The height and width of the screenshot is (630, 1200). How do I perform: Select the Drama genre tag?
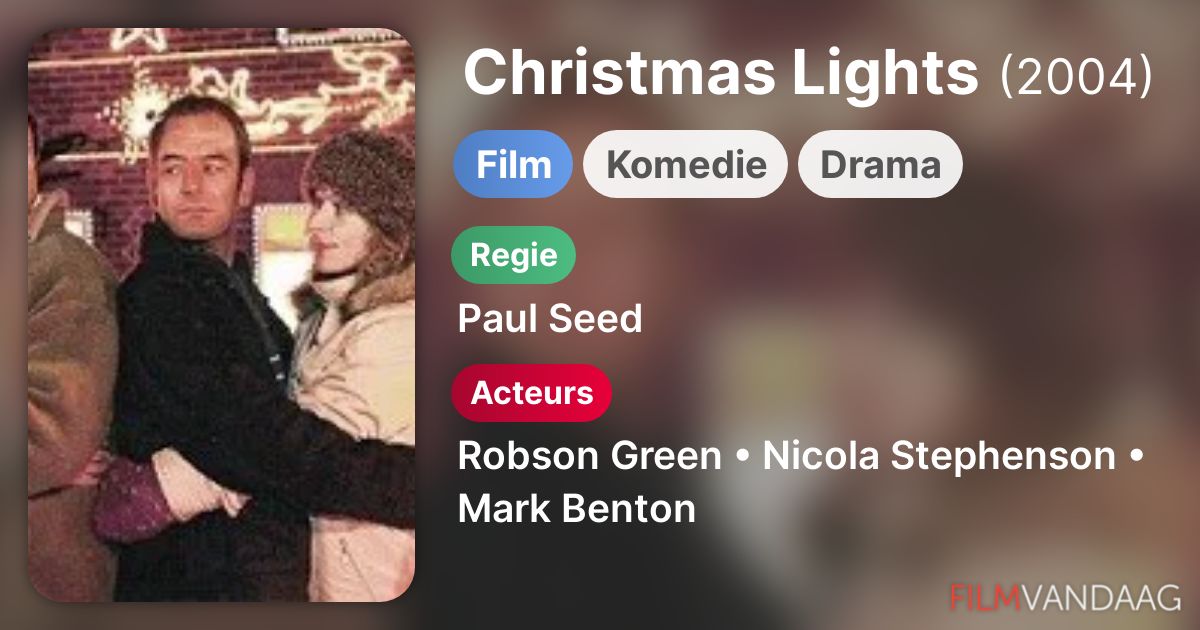point(880,164)
